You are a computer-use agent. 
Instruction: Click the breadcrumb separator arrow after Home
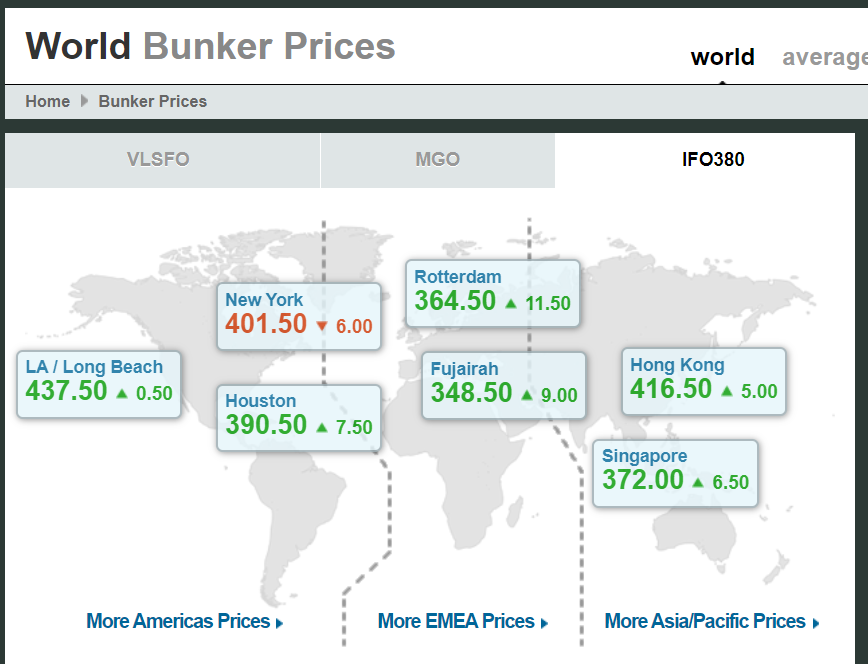click(x=84, y=101)
